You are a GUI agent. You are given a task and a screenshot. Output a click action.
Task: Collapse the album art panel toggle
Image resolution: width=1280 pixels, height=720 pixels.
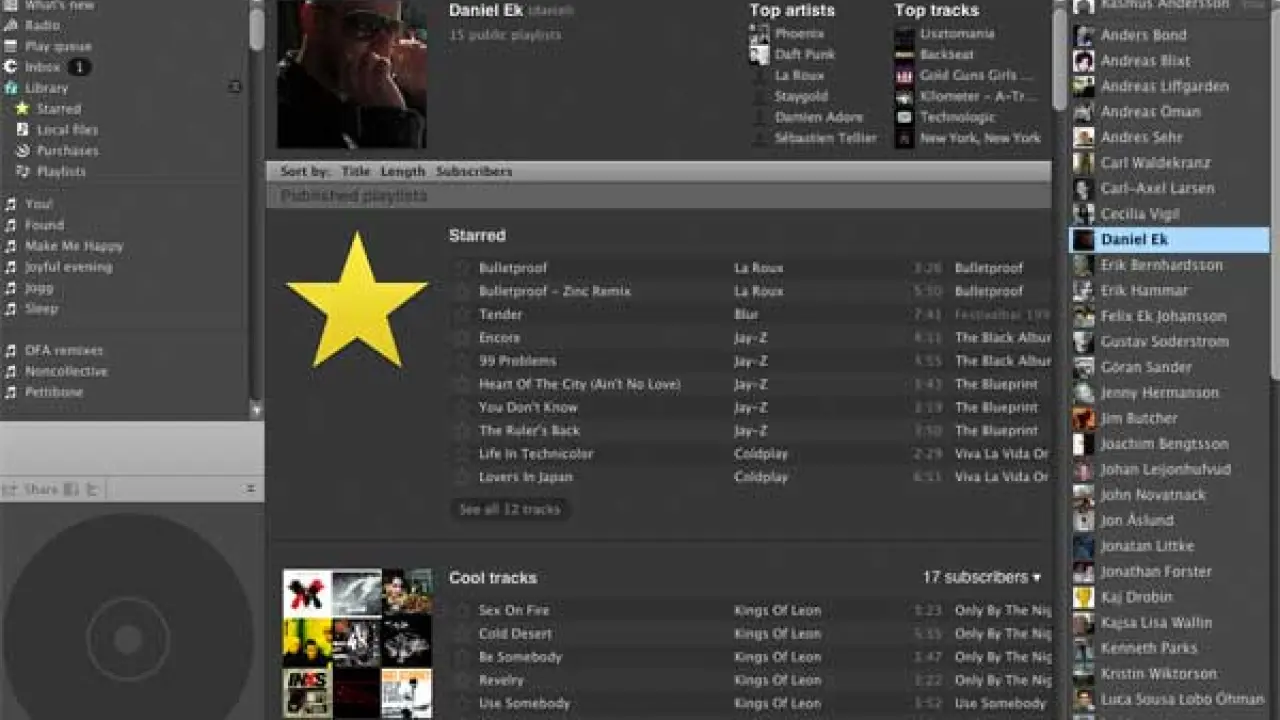[x=251, y=489]
